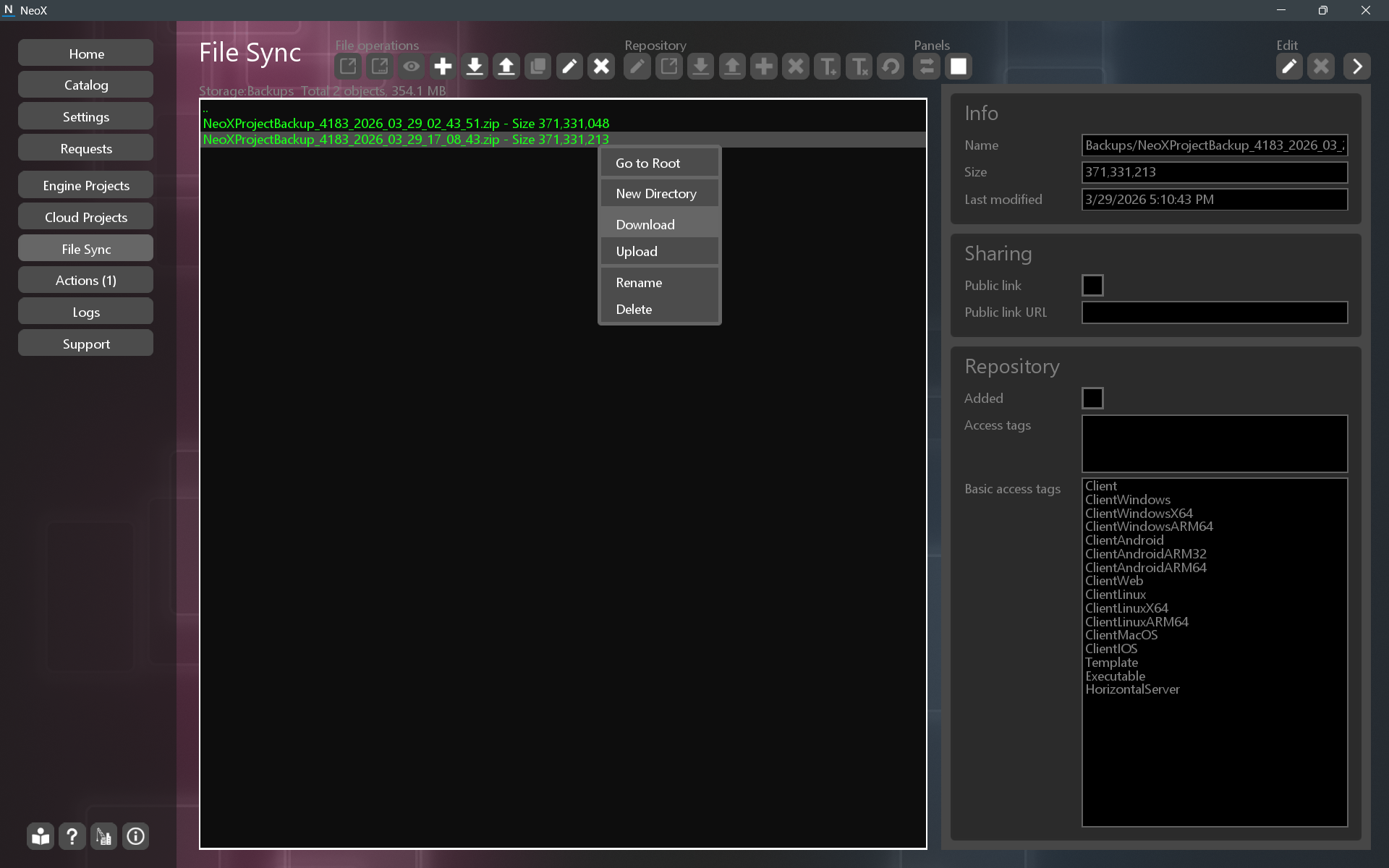Click the swap panels arrows icon
1389x868 pixels.
tap(926, 67)
